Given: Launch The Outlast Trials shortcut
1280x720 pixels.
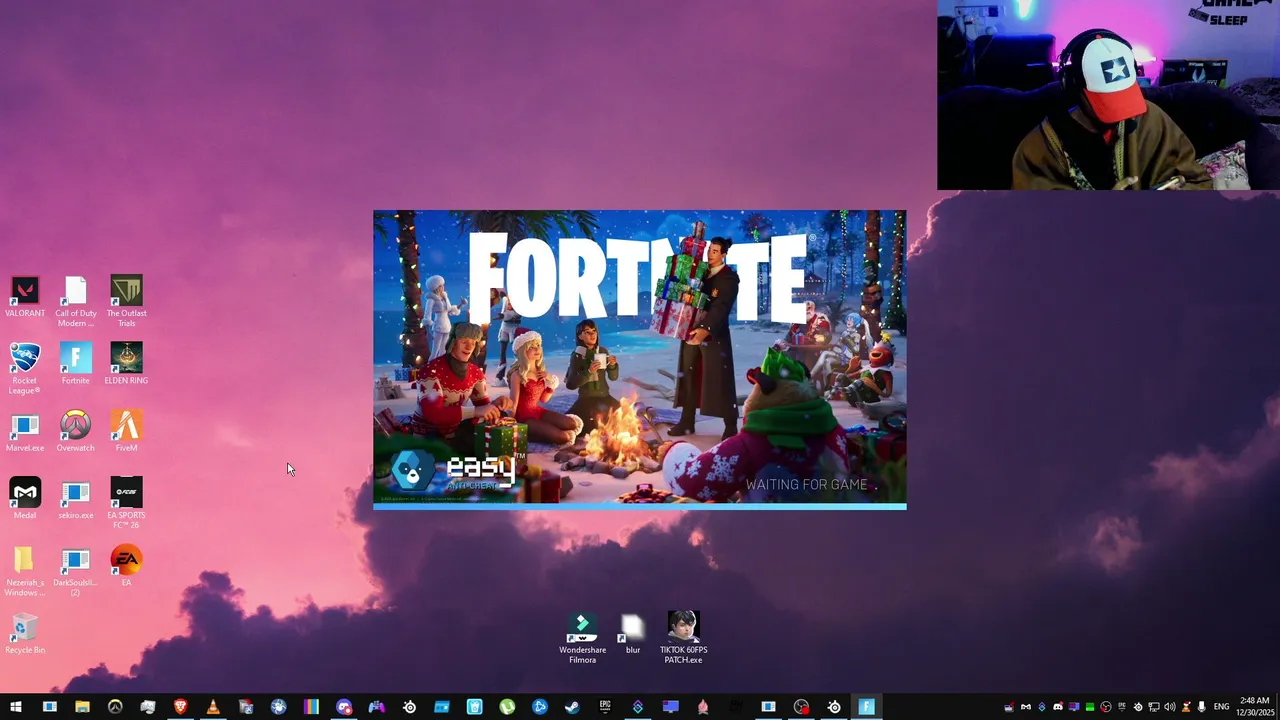Looking at the screenshot, I should (126, 302).
